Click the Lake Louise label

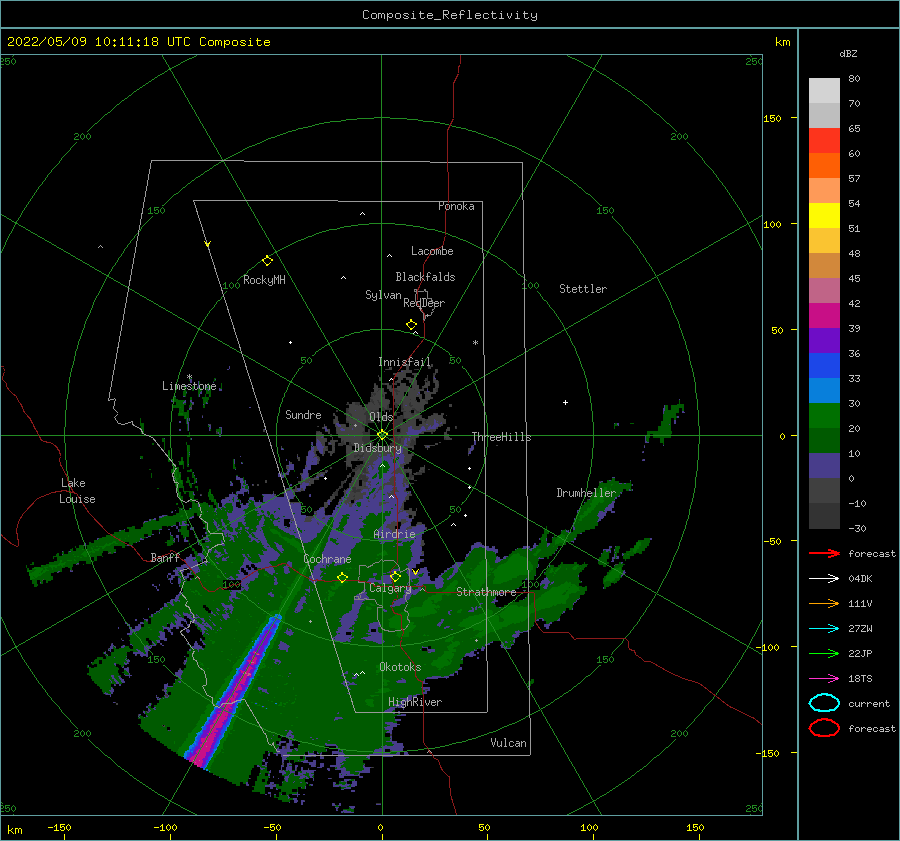(77, 491)
